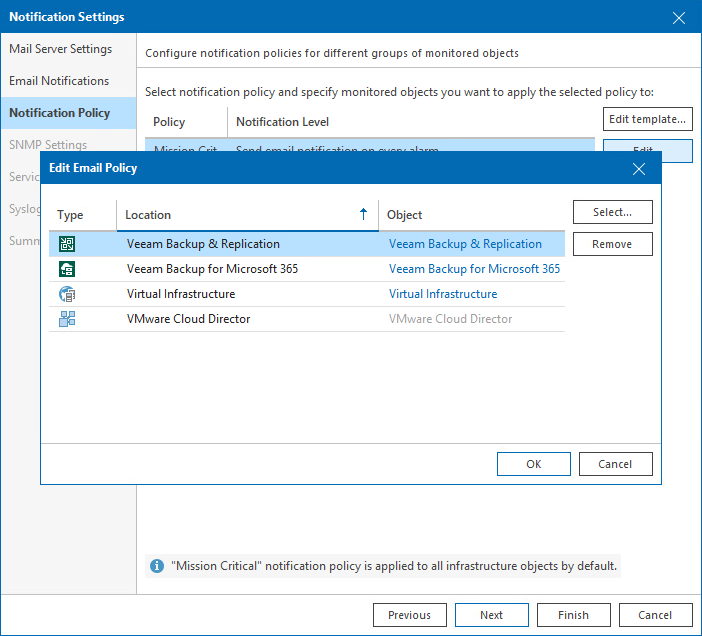Open the Virtual Infrastructure object link
This screenshot has height=636, width=702.
(443, 294)
